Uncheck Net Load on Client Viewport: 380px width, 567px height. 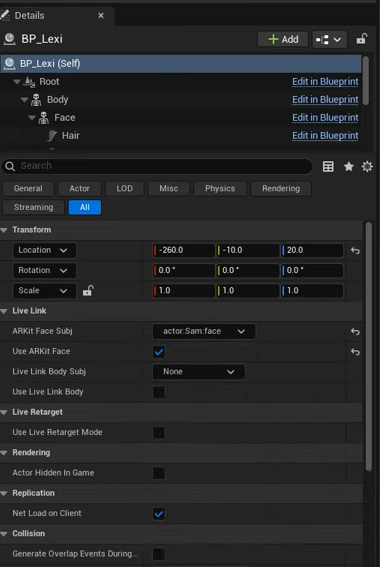159,513
